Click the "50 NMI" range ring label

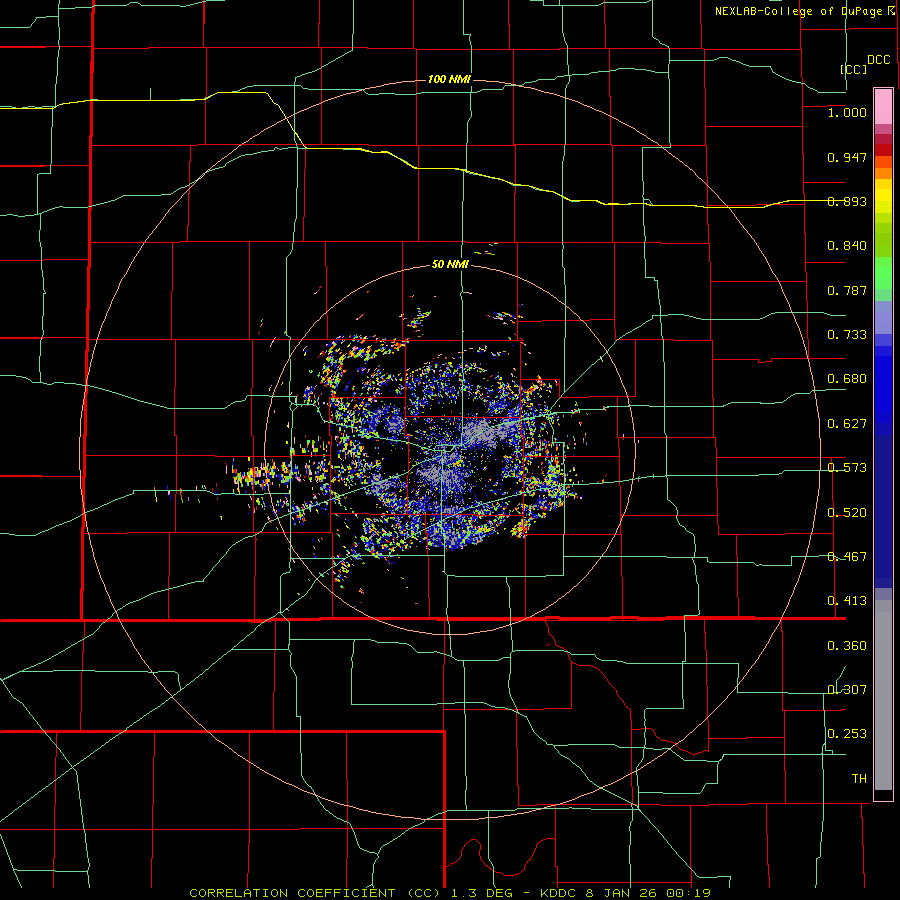coord(450,265)
